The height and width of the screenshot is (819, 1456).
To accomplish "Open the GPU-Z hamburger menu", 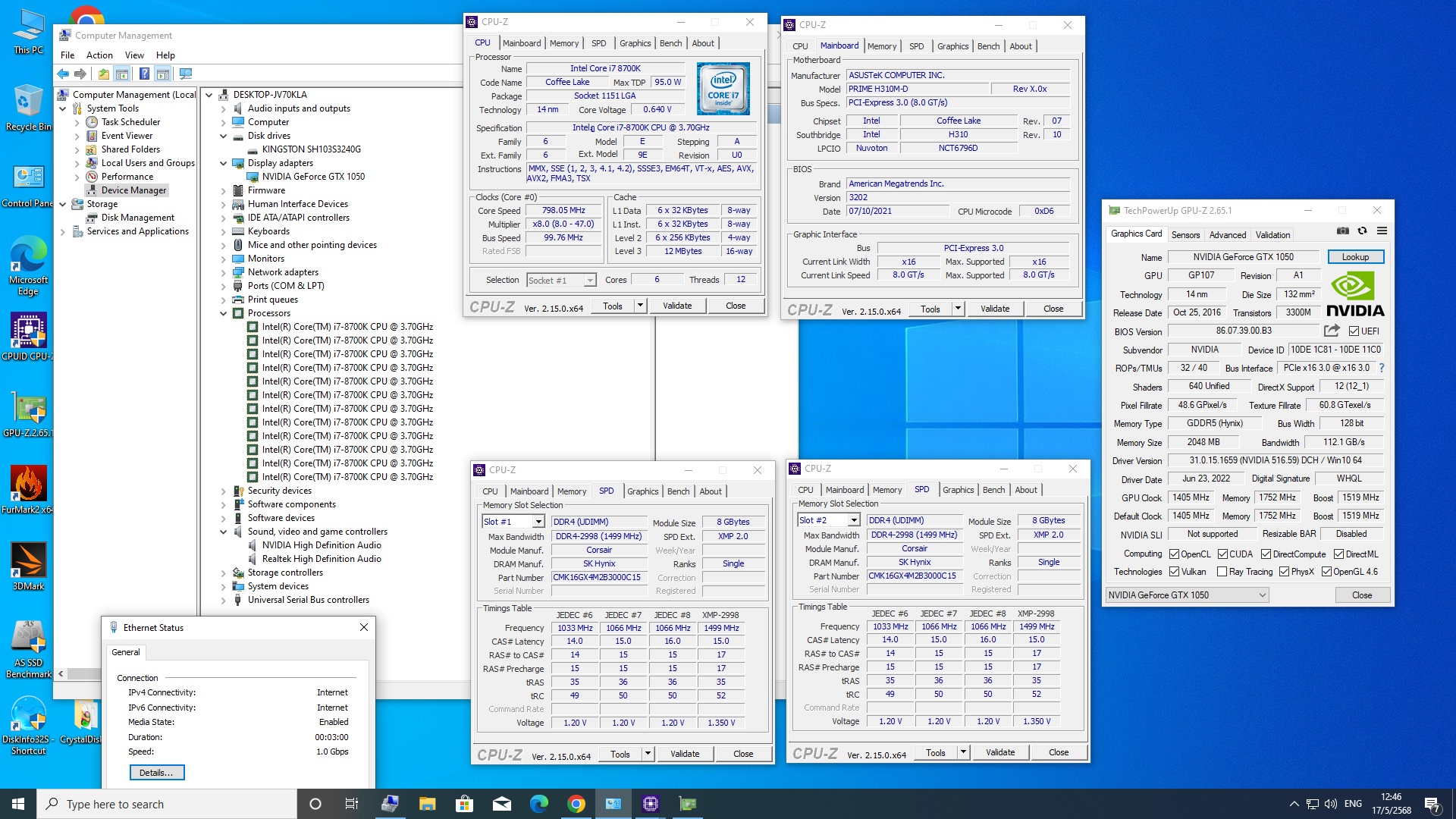I will (x=1382, y=231).
